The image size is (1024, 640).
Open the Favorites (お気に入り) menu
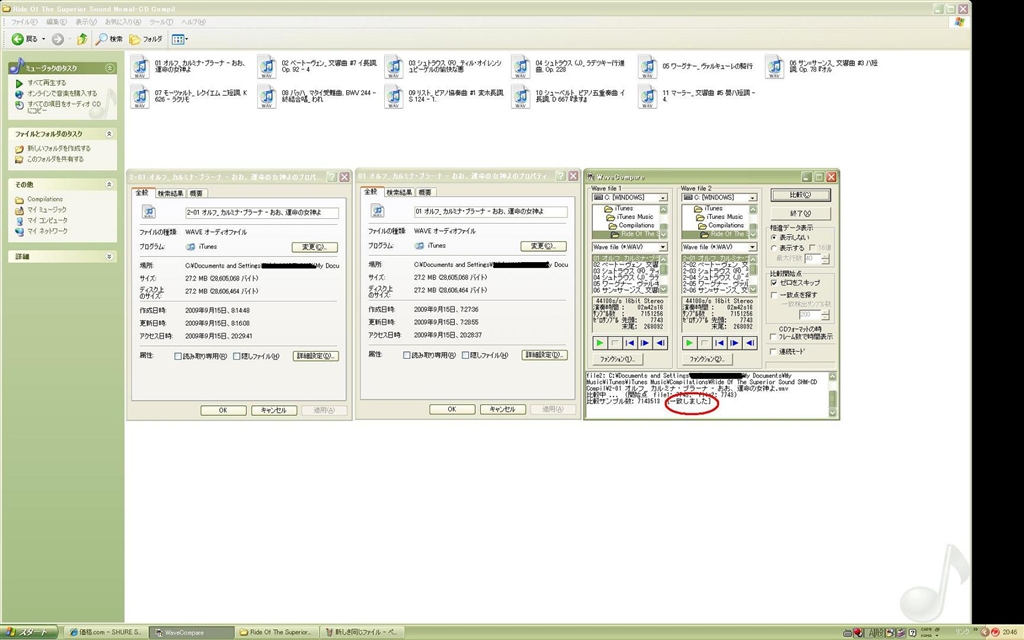click(x=123, y=22)
